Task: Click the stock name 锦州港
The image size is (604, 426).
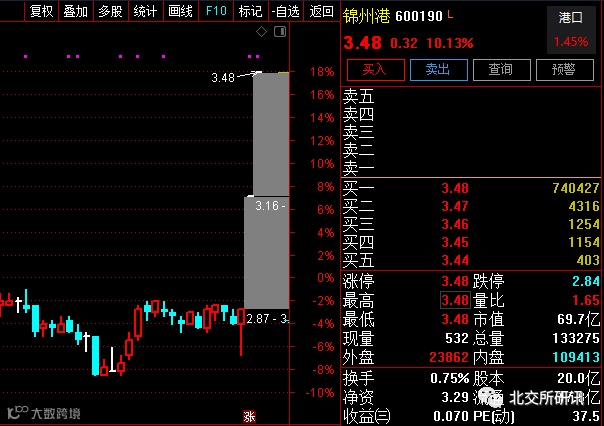Action: coord(366,16)
